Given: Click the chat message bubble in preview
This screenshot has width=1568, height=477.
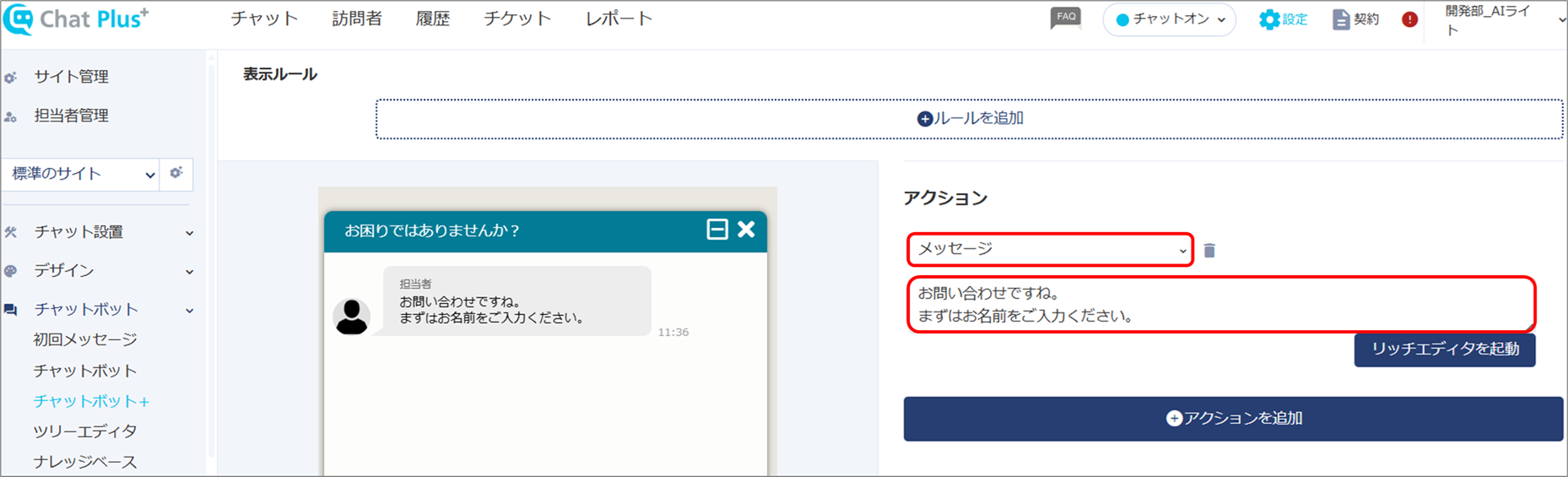Looking at the screenshot, I should [x=516, y=301].
